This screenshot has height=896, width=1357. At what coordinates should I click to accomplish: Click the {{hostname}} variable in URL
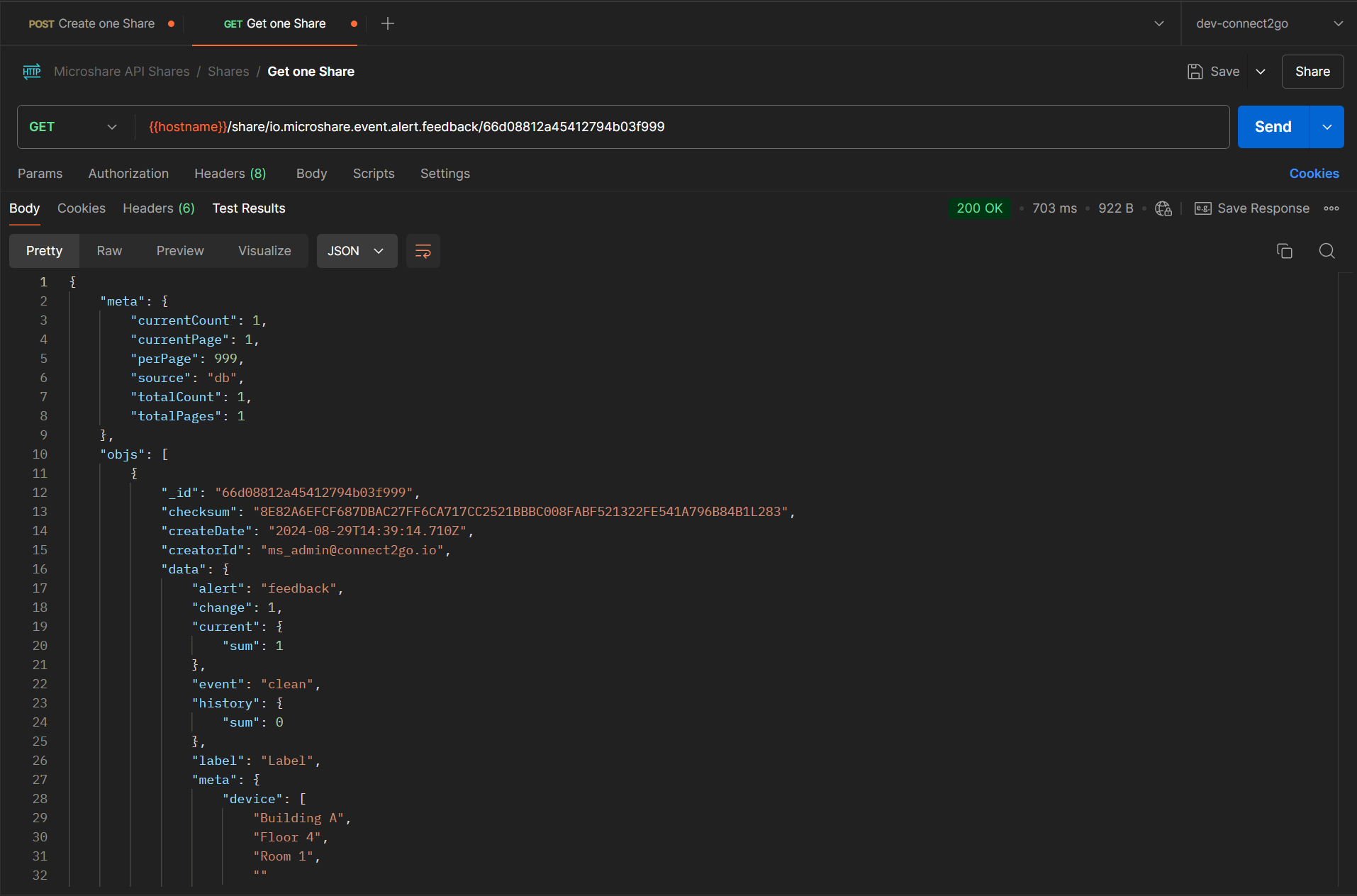coord(188,127)
